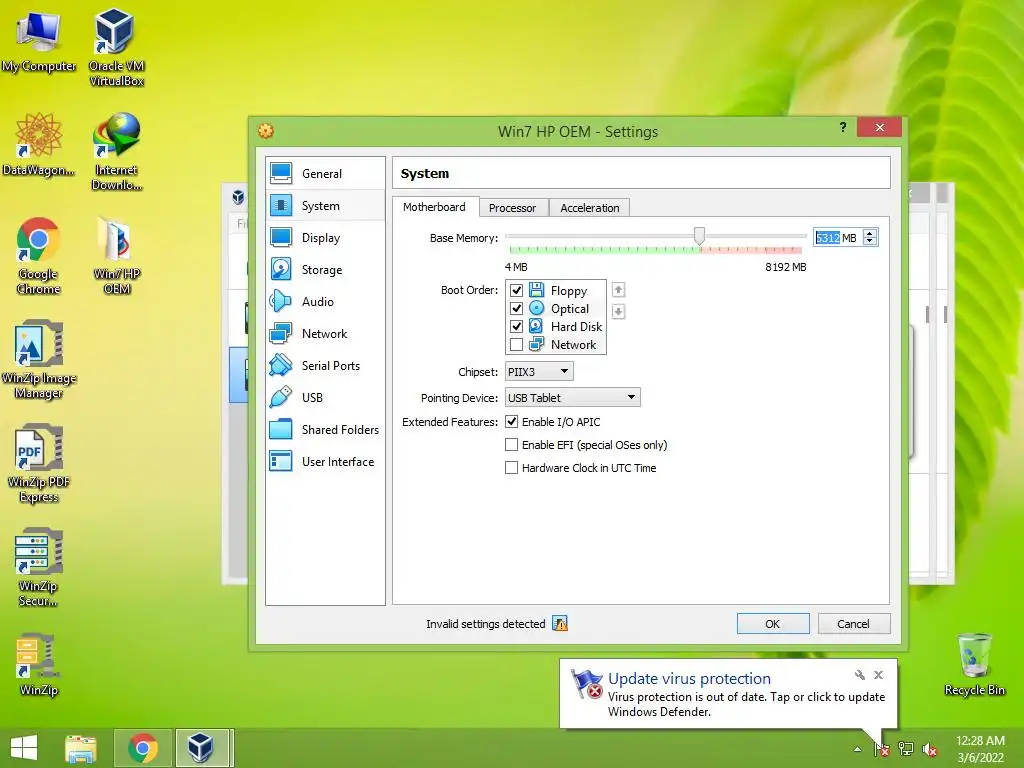1024x768 pixels.
Task: Select WinZip desktop icon
Action: [x=39, y=664]
